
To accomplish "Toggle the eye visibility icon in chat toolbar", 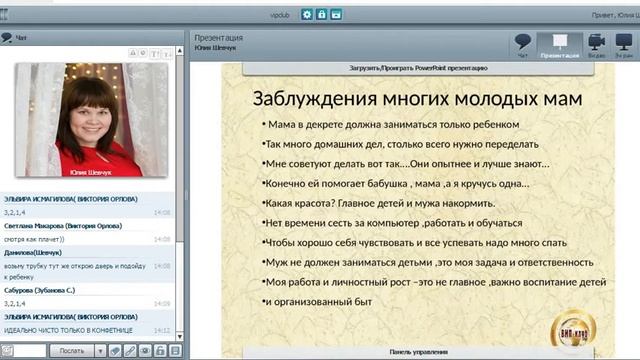I will click(x=145, y=351).
